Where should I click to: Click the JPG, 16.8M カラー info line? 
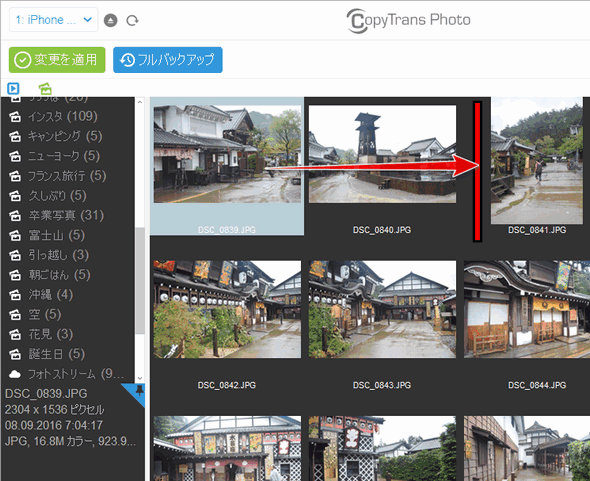tap(70, 441)
